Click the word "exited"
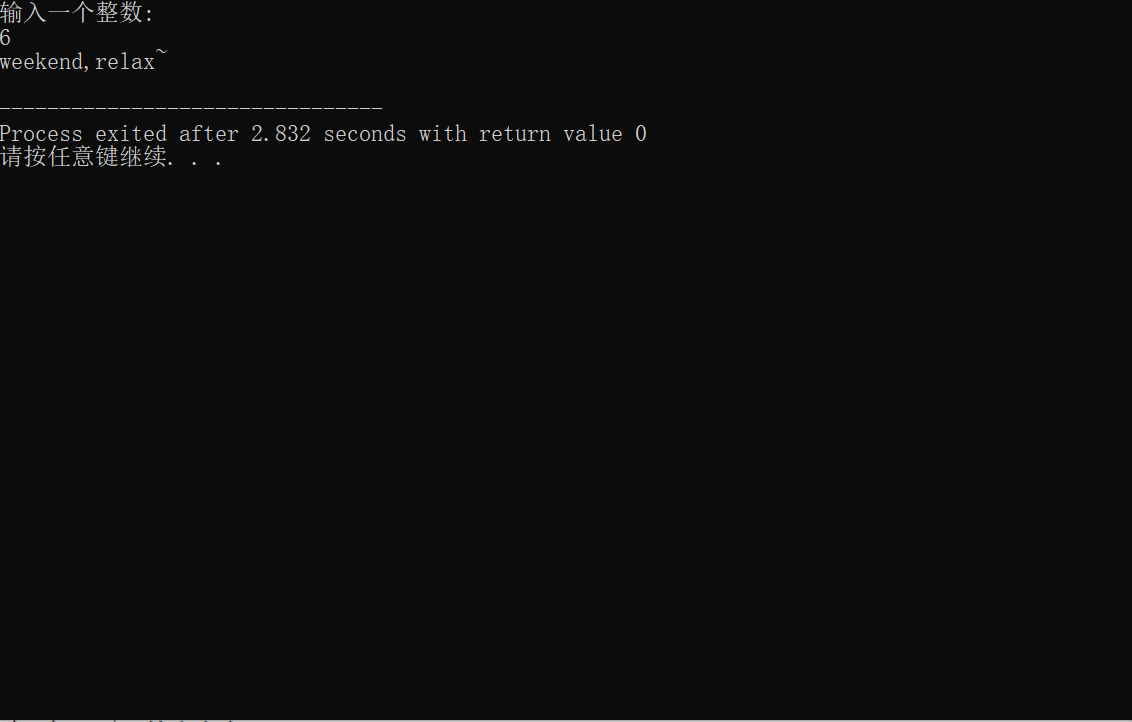The image size is (1132, 722). 131,134
